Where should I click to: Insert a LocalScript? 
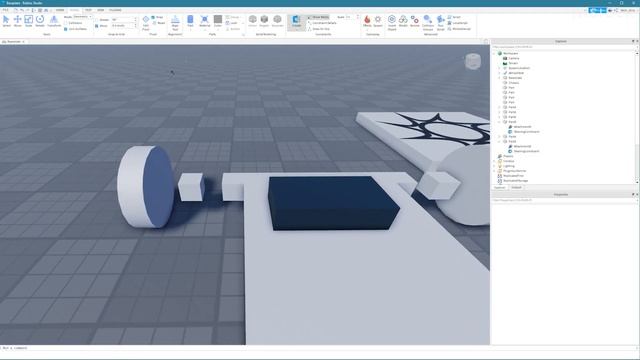(458, 23)
